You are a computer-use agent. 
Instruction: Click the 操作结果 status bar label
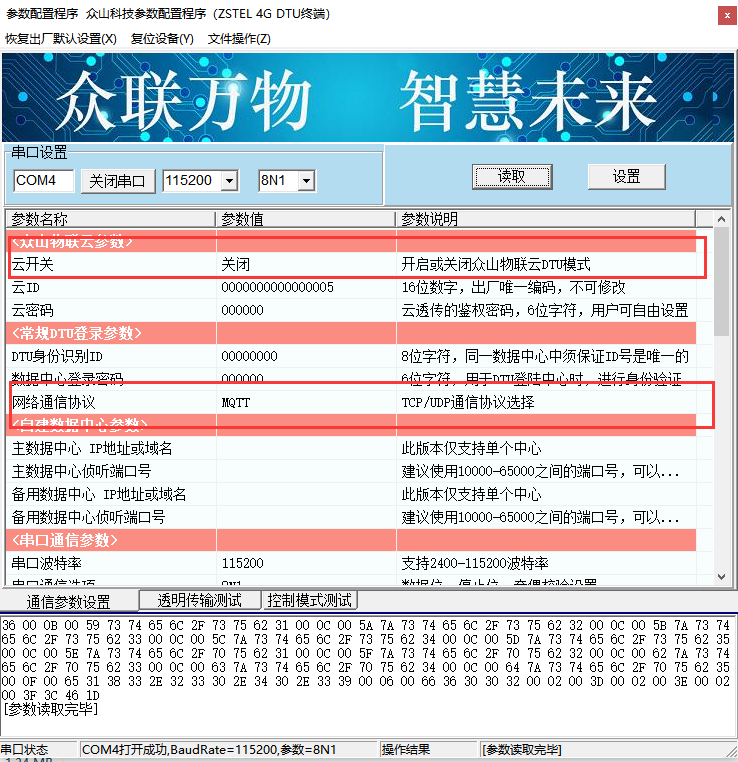pos(406,749)
